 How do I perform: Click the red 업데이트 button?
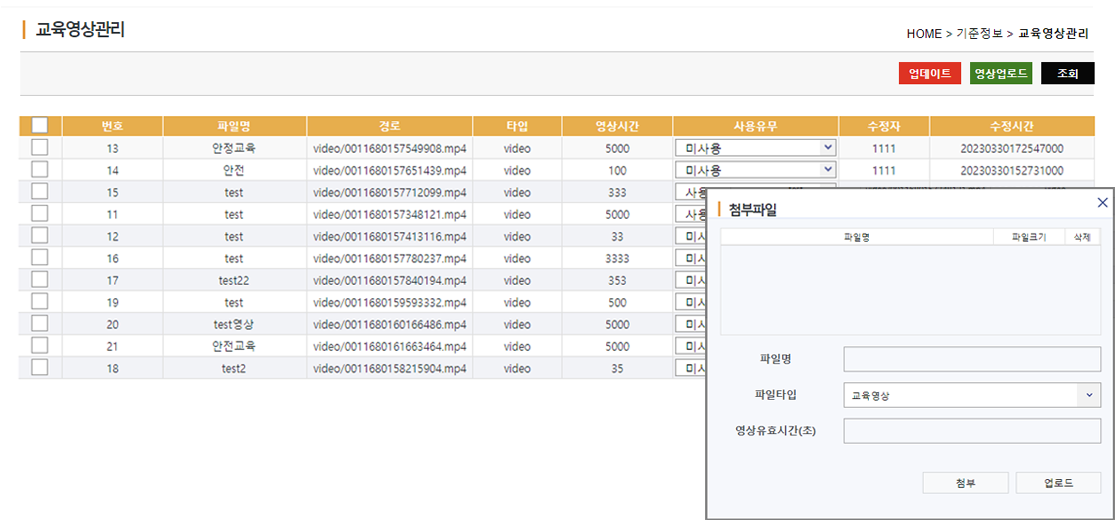point(929,73)
